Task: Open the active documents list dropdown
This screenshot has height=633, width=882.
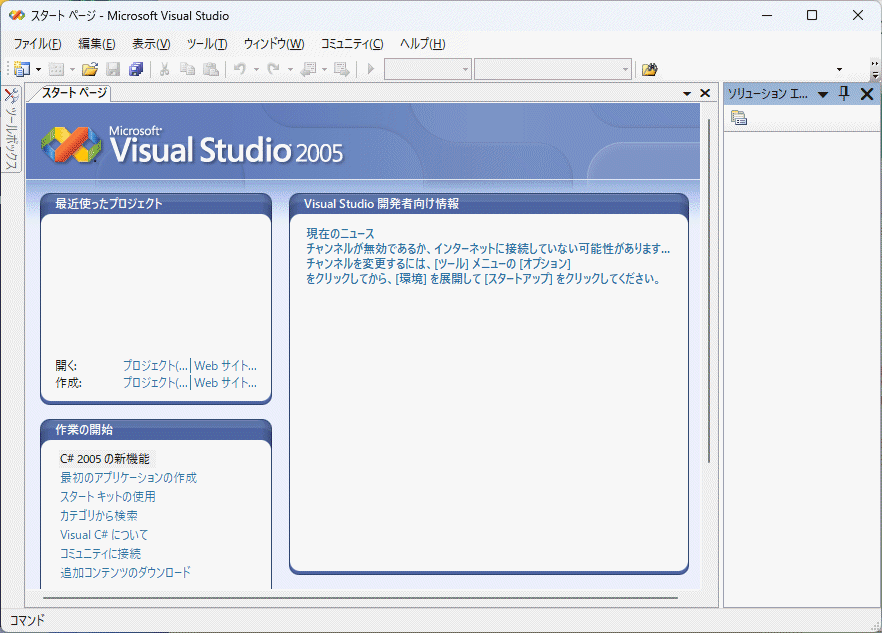Action: coord(688,93)
